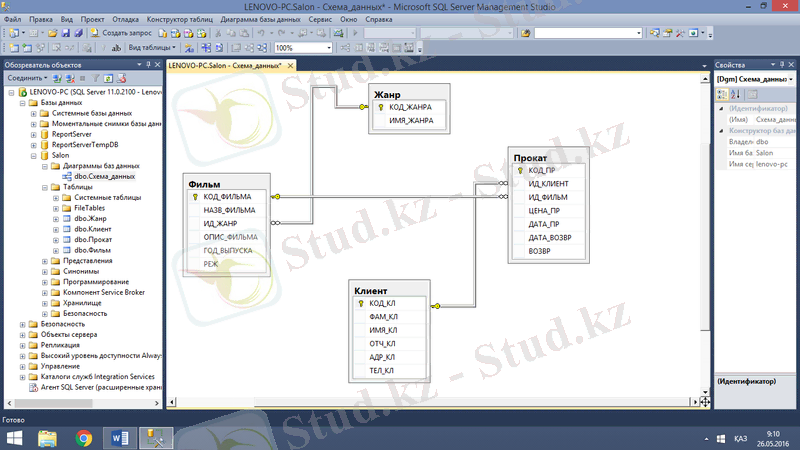
Task: Click the Find in Files icon beside search box
Action: [x=525, y=33]
